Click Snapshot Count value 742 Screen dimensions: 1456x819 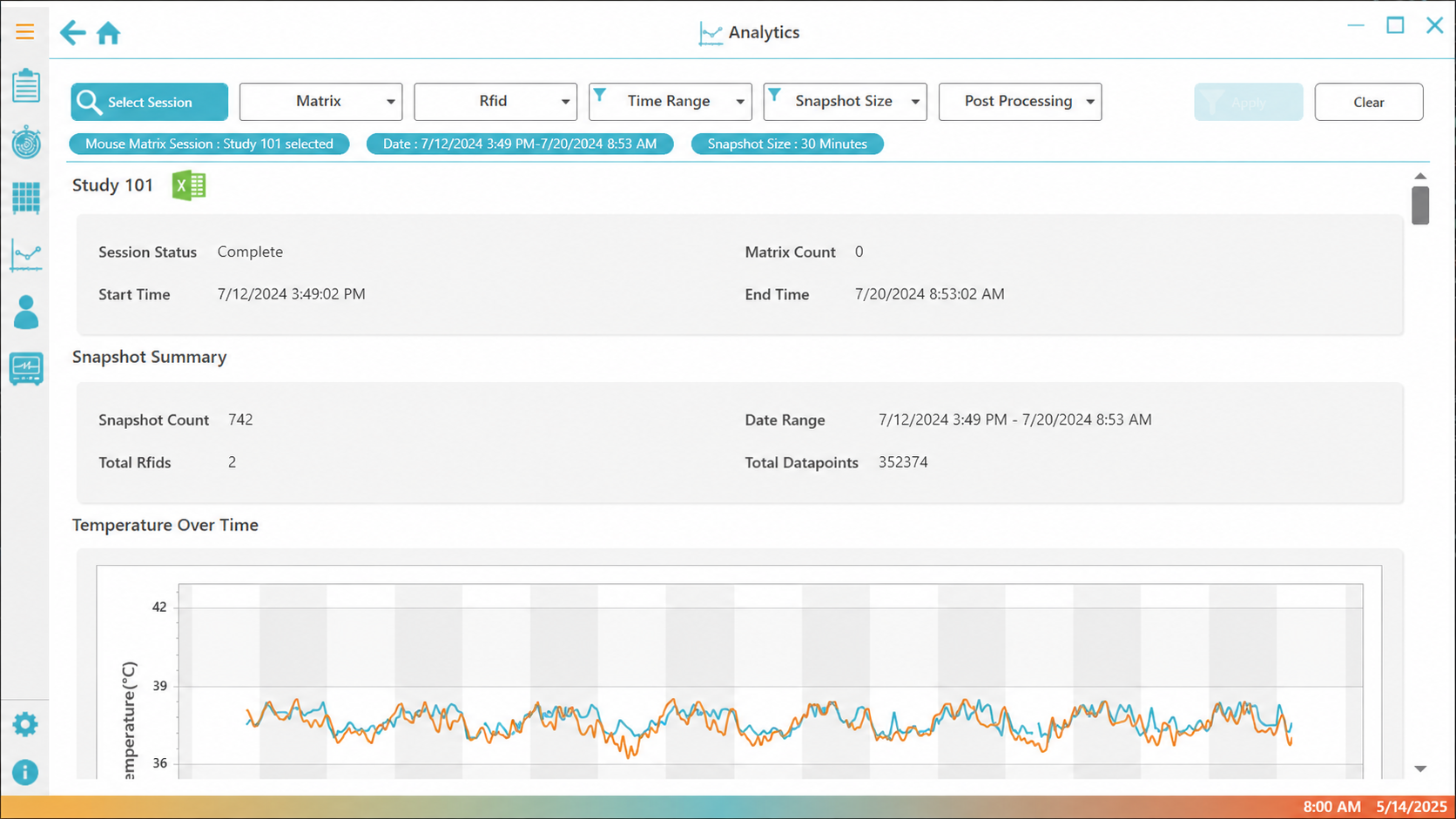[x=240, y=420]
